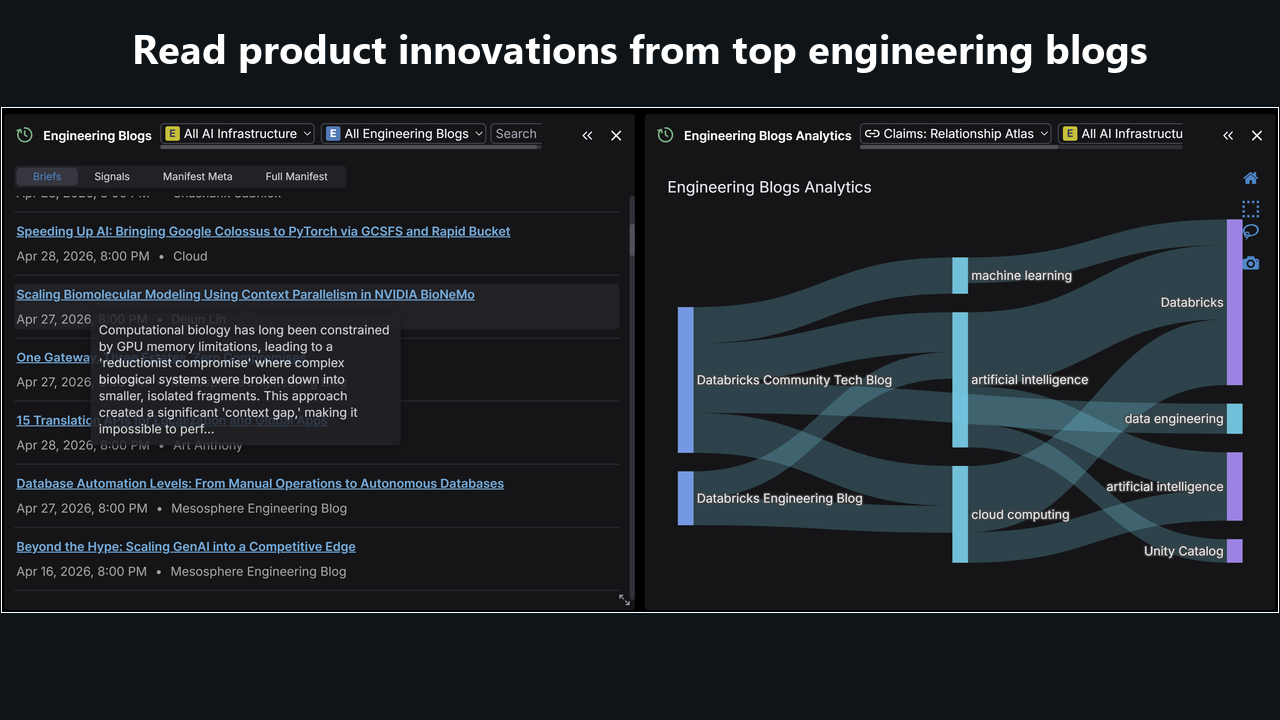Image resolution: width=1280 pixels, height=720 pixels.
Task: Click the middle artificial intelligence Sankey node
Action: point(960,380)
